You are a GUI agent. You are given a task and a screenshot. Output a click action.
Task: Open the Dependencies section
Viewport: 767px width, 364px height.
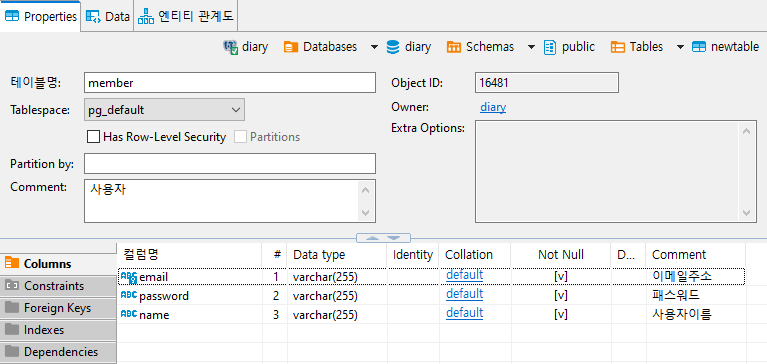(58, 352)
